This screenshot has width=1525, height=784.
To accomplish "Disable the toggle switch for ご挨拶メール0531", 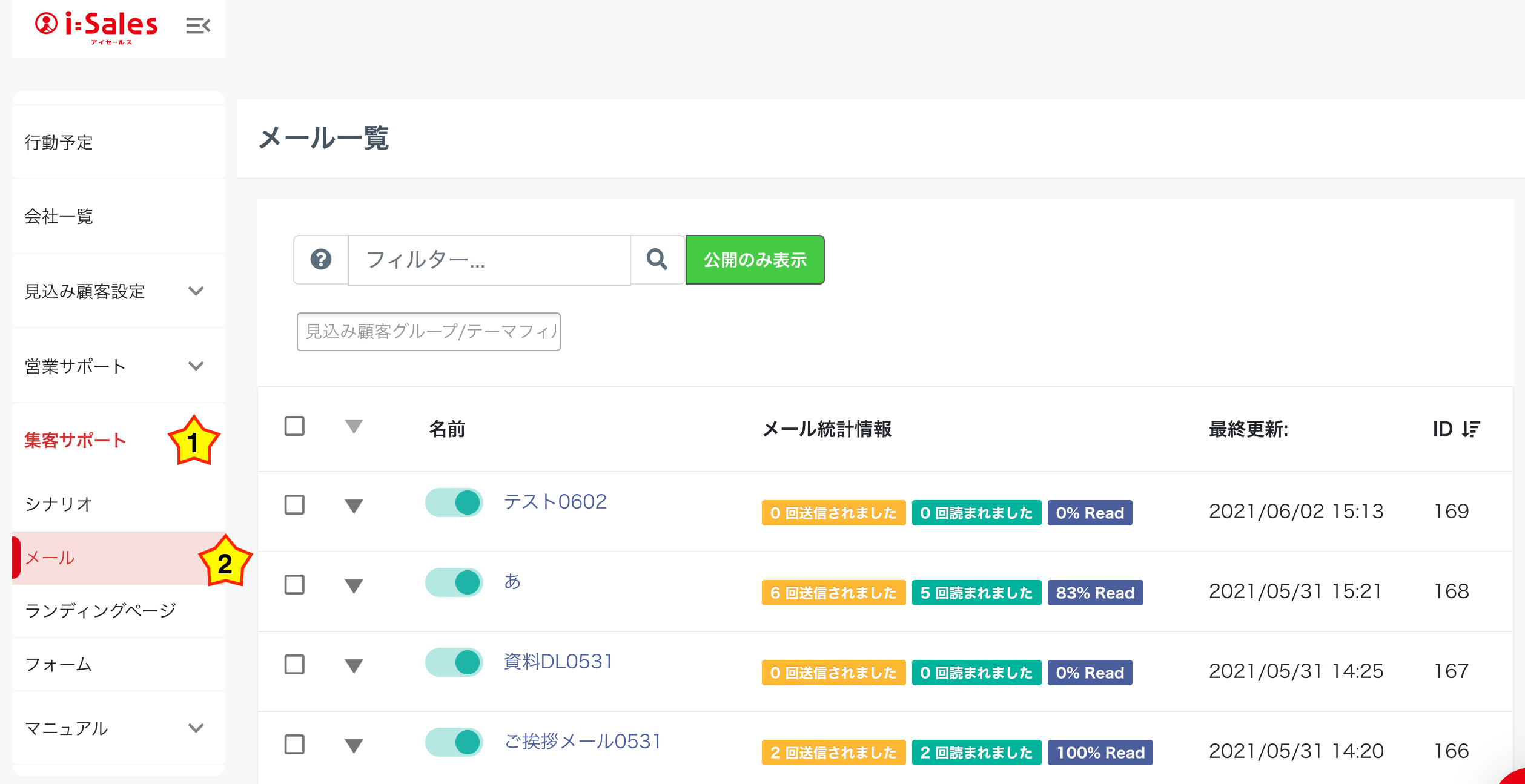I will (x=454, y=742).
